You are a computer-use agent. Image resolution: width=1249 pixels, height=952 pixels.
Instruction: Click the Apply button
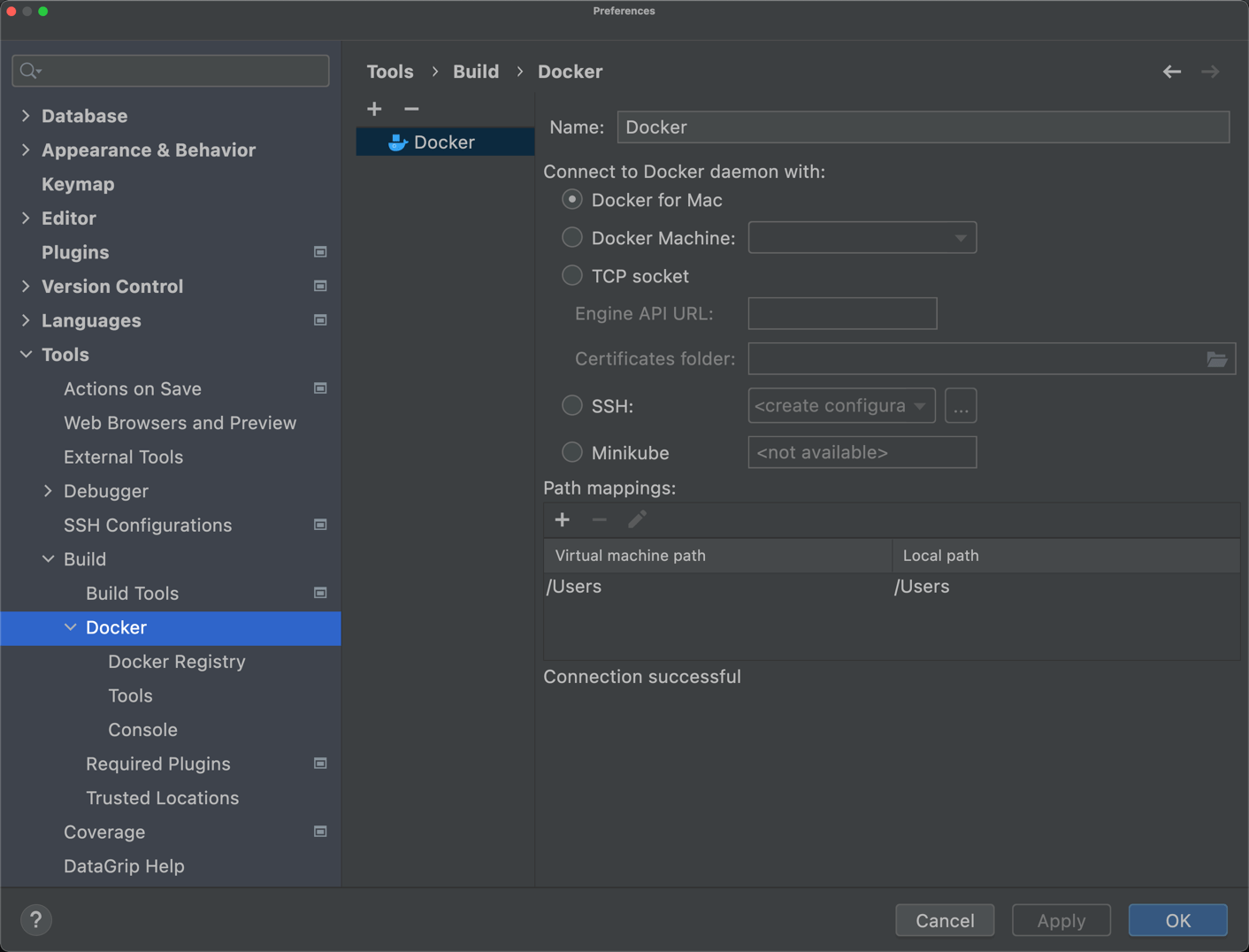click(x=1061, y=920)
